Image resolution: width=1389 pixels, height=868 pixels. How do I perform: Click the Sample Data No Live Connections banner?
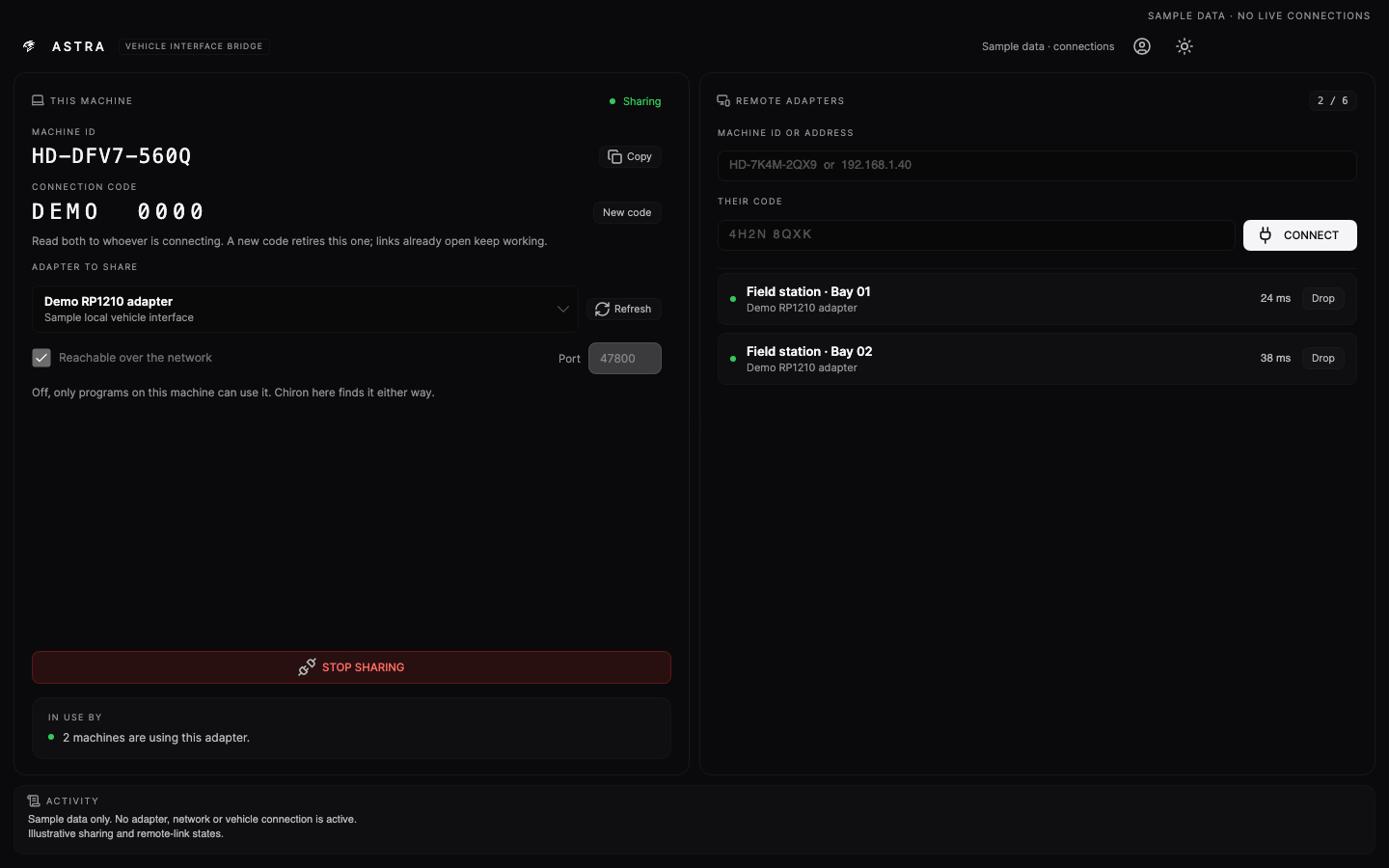(1259, 15)
